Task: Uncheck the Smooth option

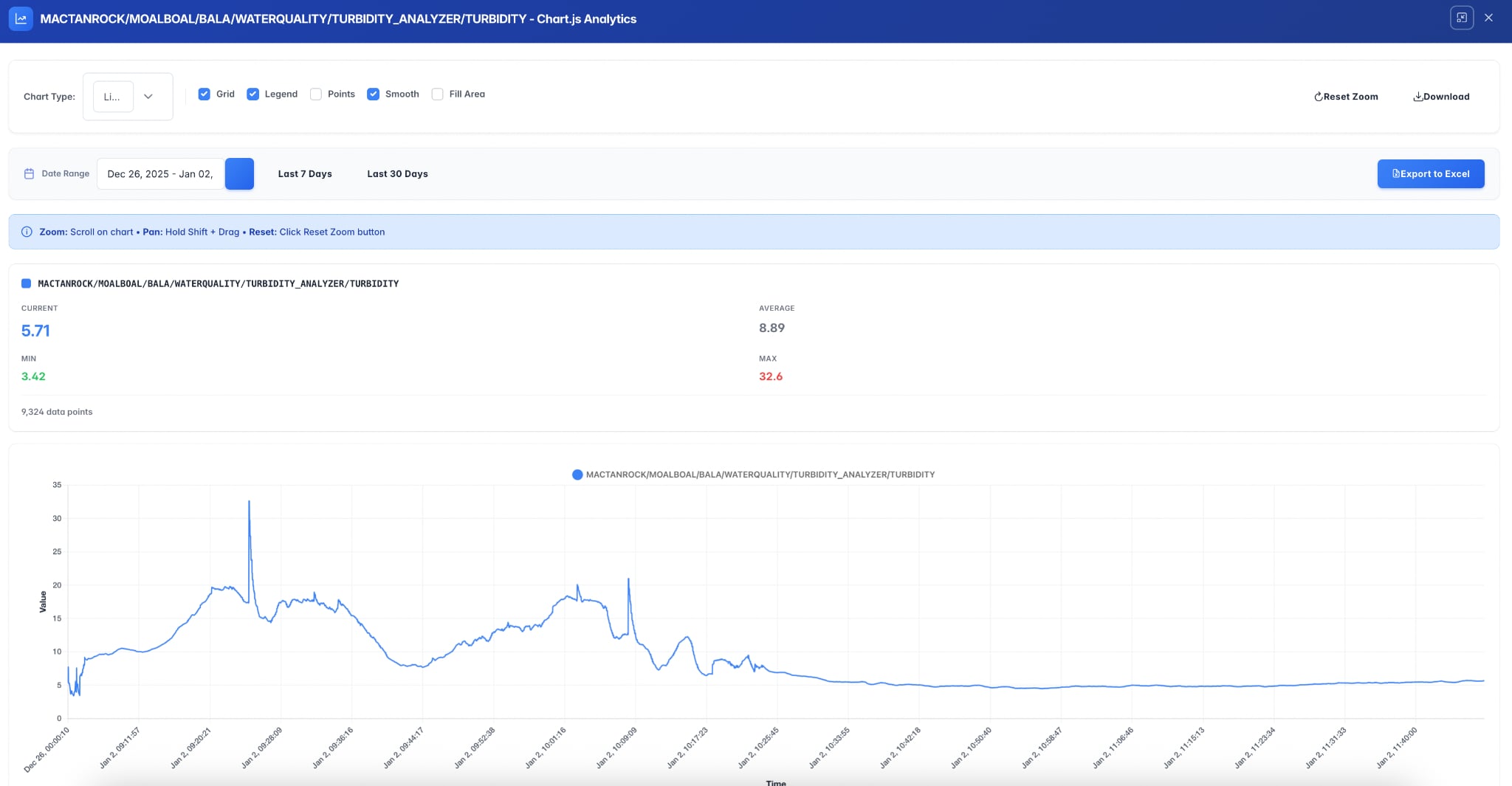Action: 375,94
